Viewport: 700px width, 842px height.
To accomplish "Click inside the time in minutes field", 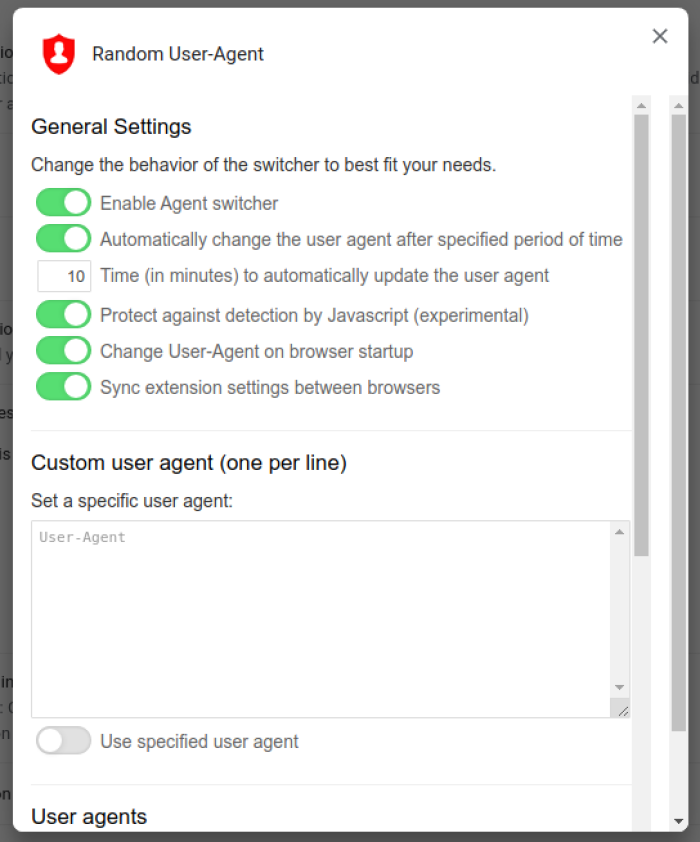I will point(64,276).
